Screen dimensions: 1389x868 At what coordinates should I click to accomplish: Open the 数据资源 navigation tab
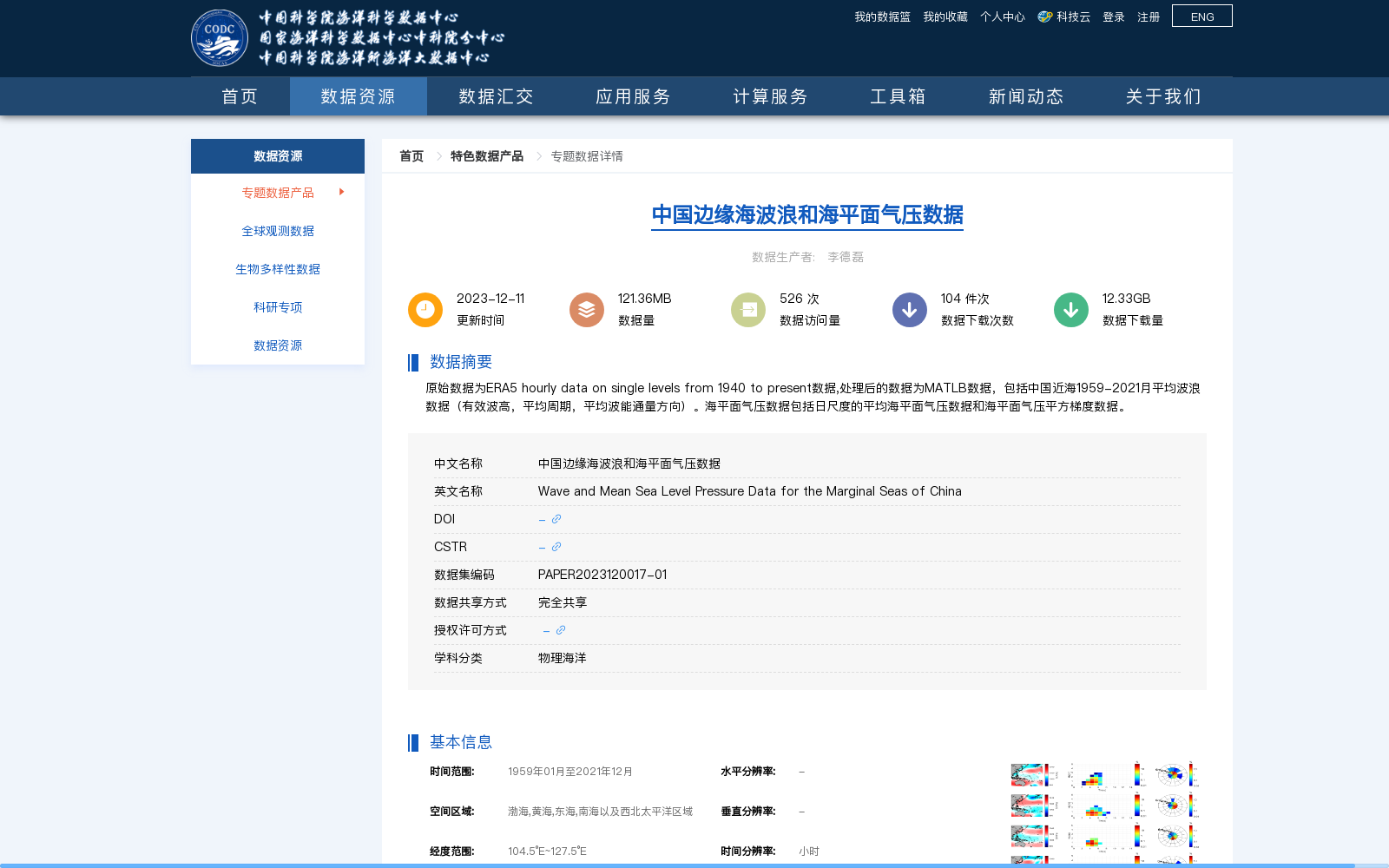pyautogui.click(x=359, y=96)
